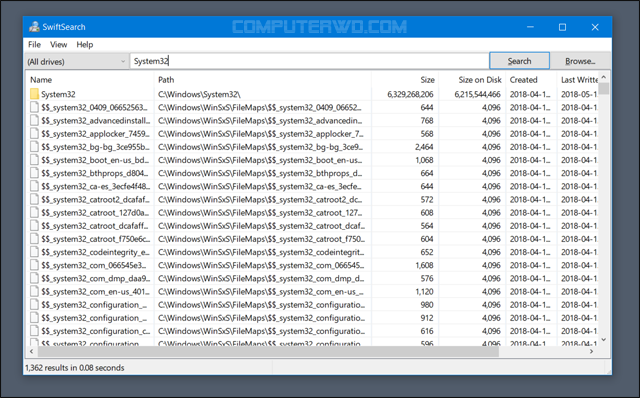640x398 pixels.
Task: Maximize the SwiftSearch window
Action: click(x=562, y=27)
